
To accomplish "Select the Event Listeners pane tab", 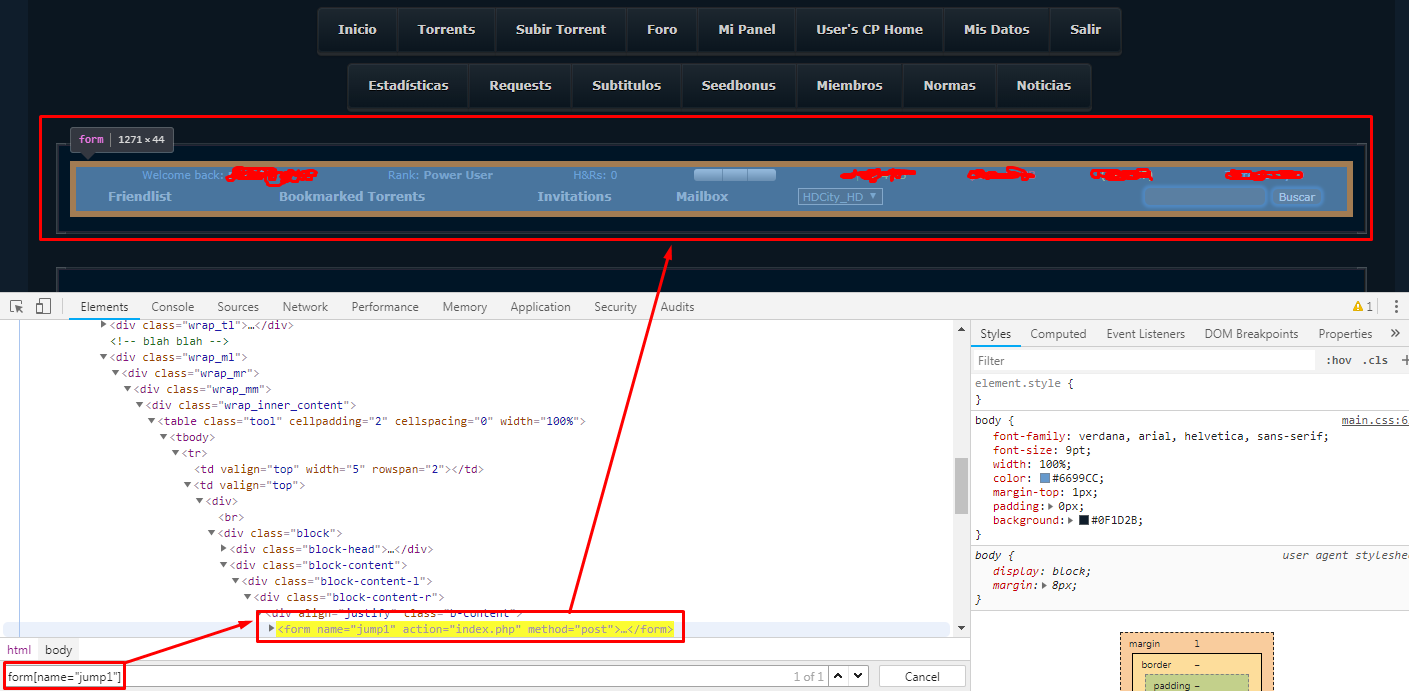I will pos(1145,334).
